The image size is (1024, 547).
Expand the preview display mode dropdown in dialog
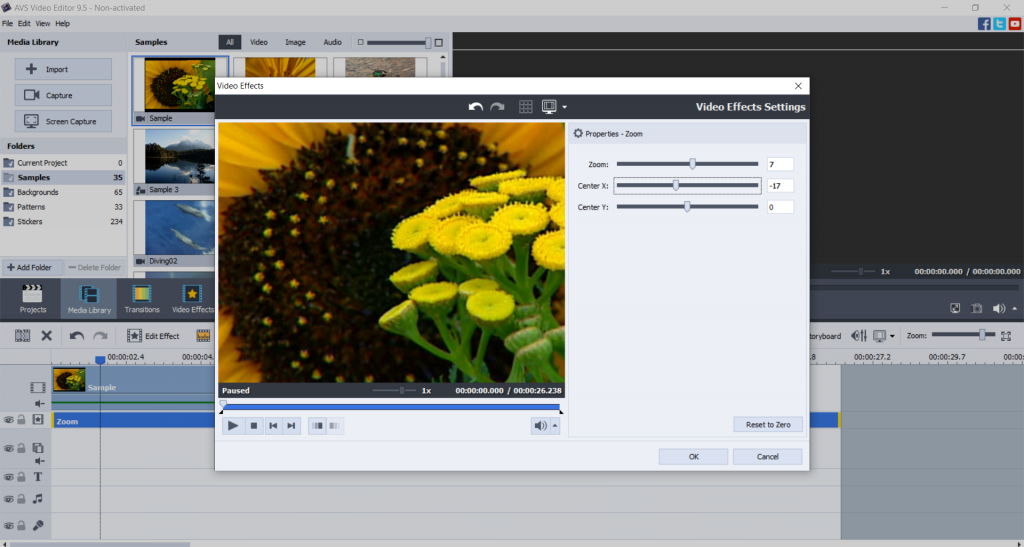point(564,107)
